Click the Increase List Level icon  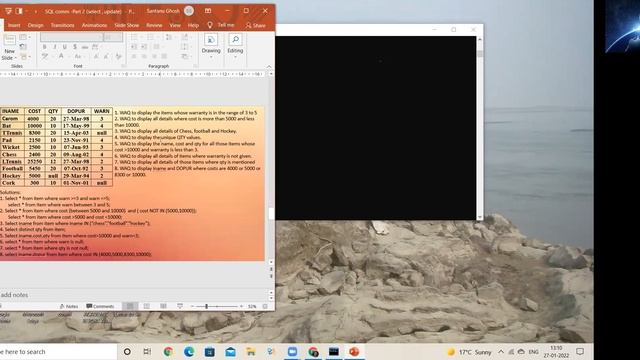pos(144,47)
